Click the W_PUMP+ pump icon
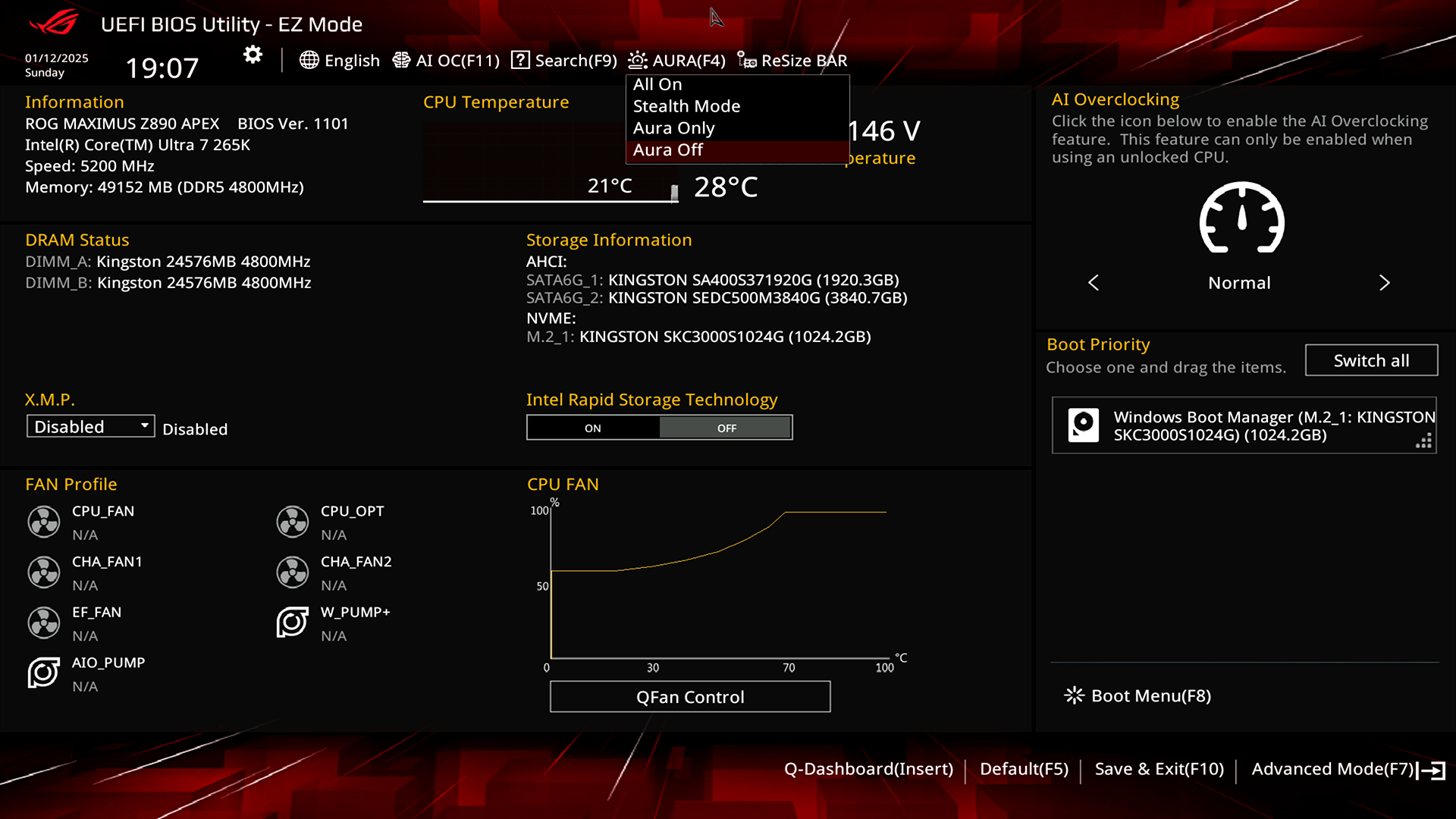1456x819 pixels. click(293, 623)
